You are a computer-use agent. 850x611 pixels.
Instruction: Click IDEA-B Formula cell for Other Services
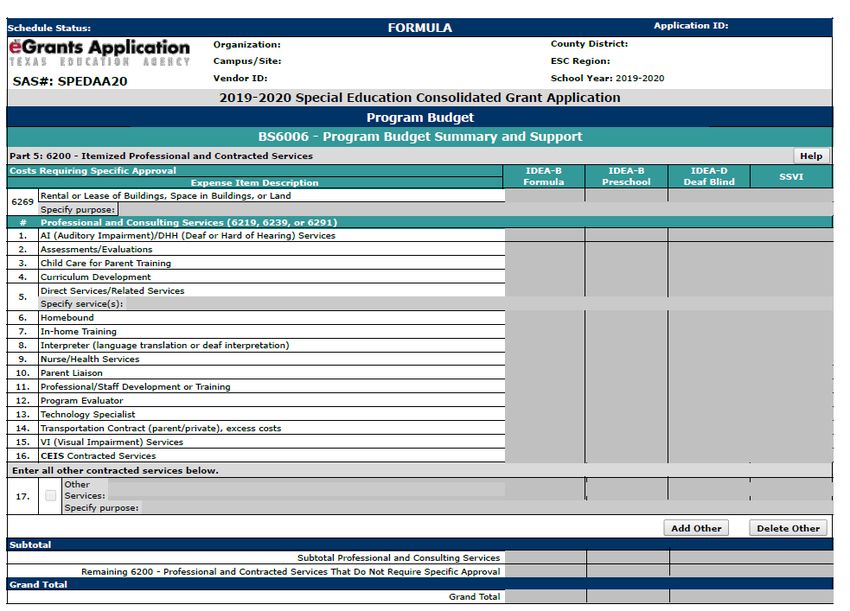point(545,490)
